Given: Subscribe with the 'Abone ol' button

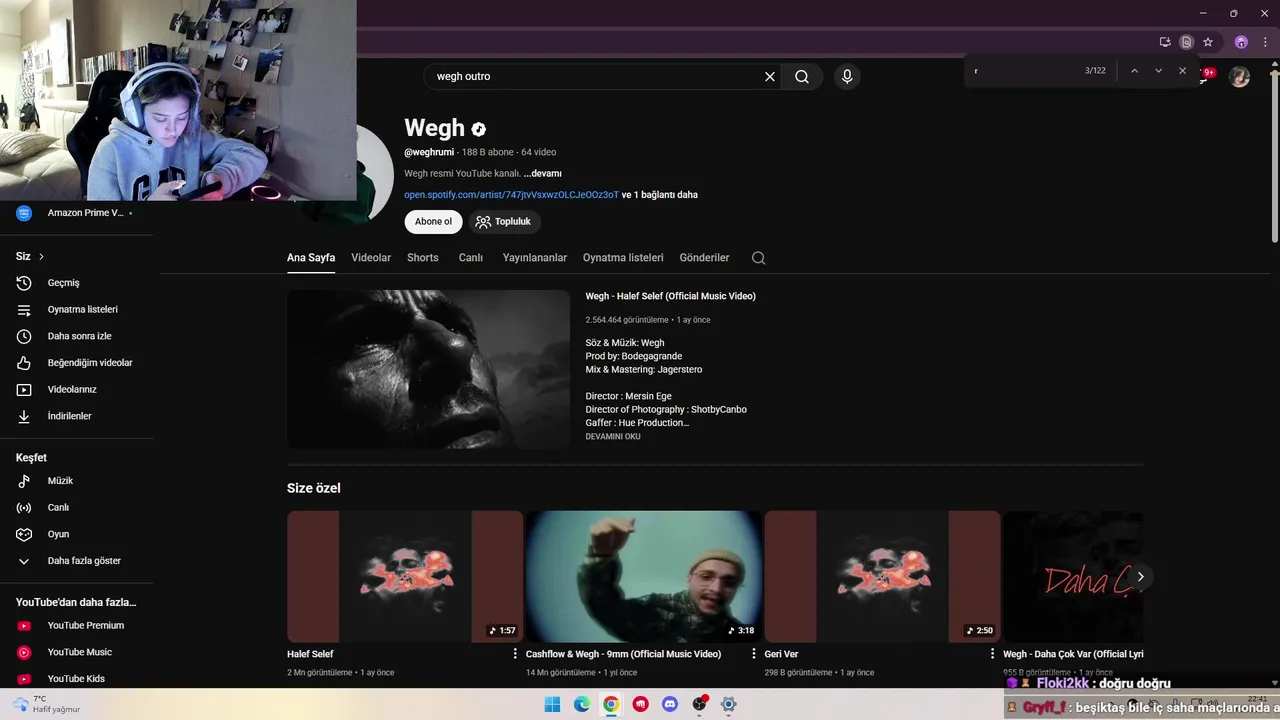Looking at the screenshot, I should click(433, 222).
